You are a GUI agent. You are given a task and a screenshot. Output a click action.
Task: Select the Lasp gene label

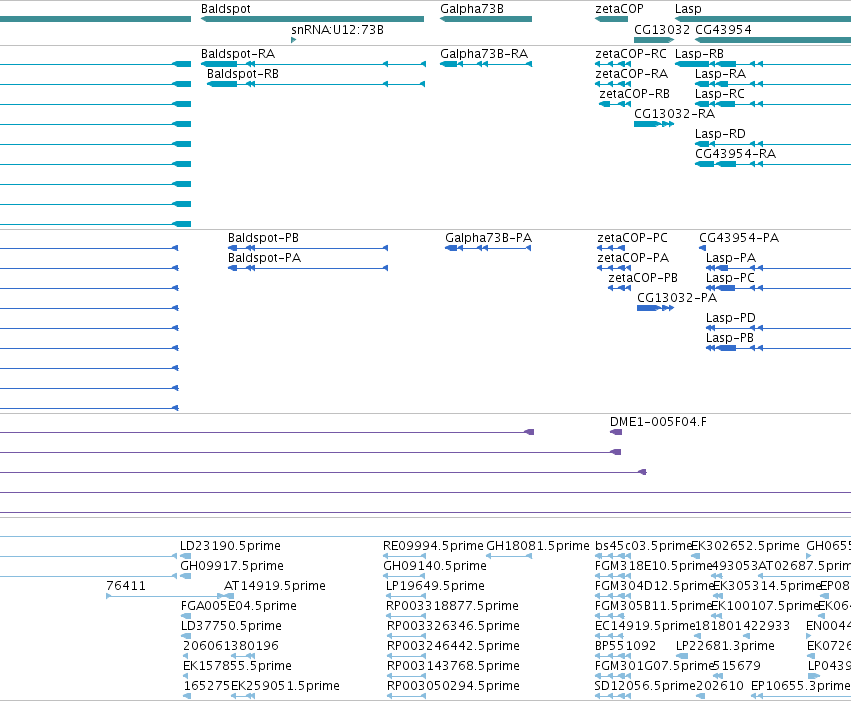pos(688,9)
